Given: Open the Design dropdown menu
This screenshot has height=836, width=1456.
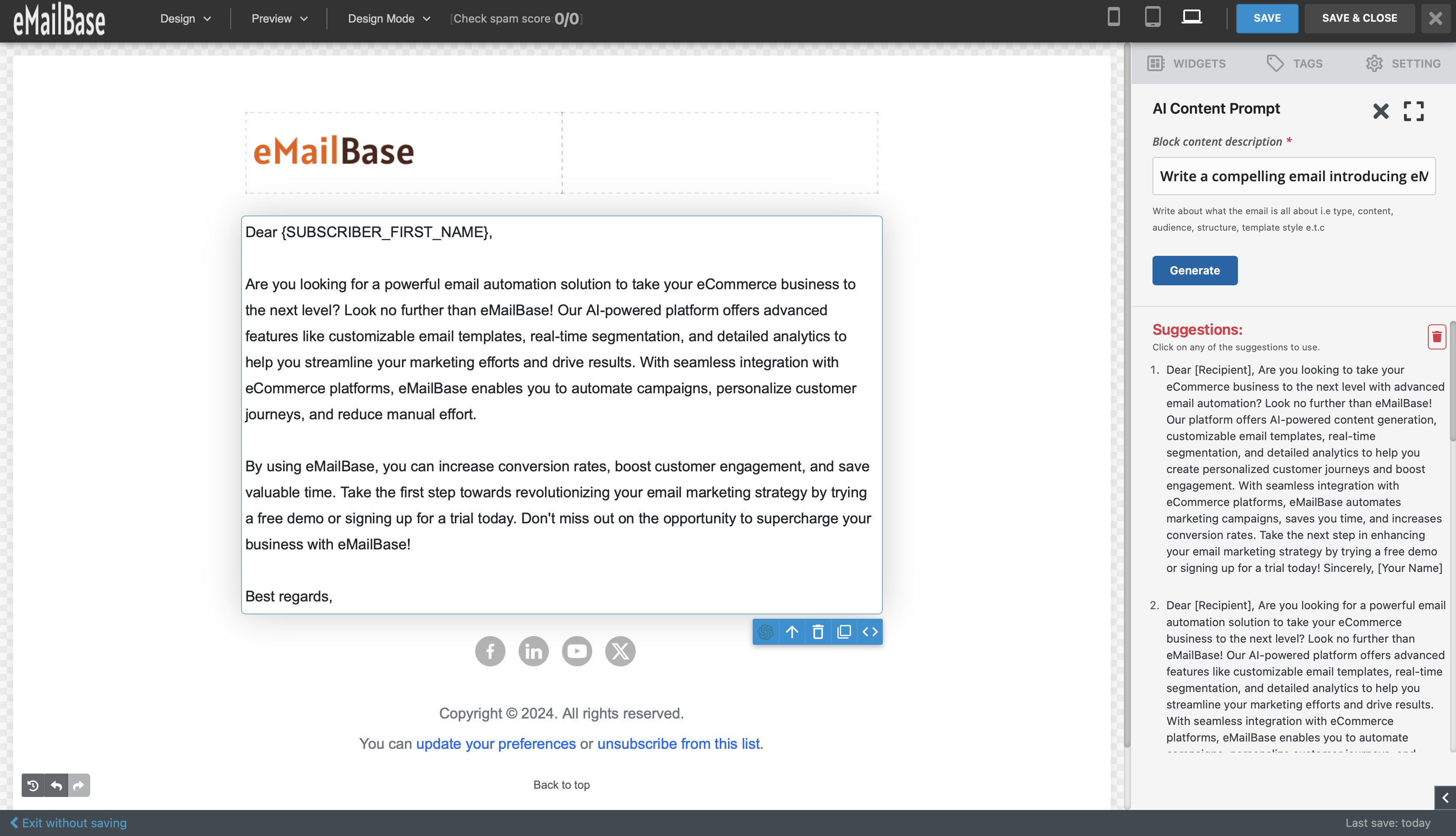Looking at the screenshot, I should pos(186,18).
